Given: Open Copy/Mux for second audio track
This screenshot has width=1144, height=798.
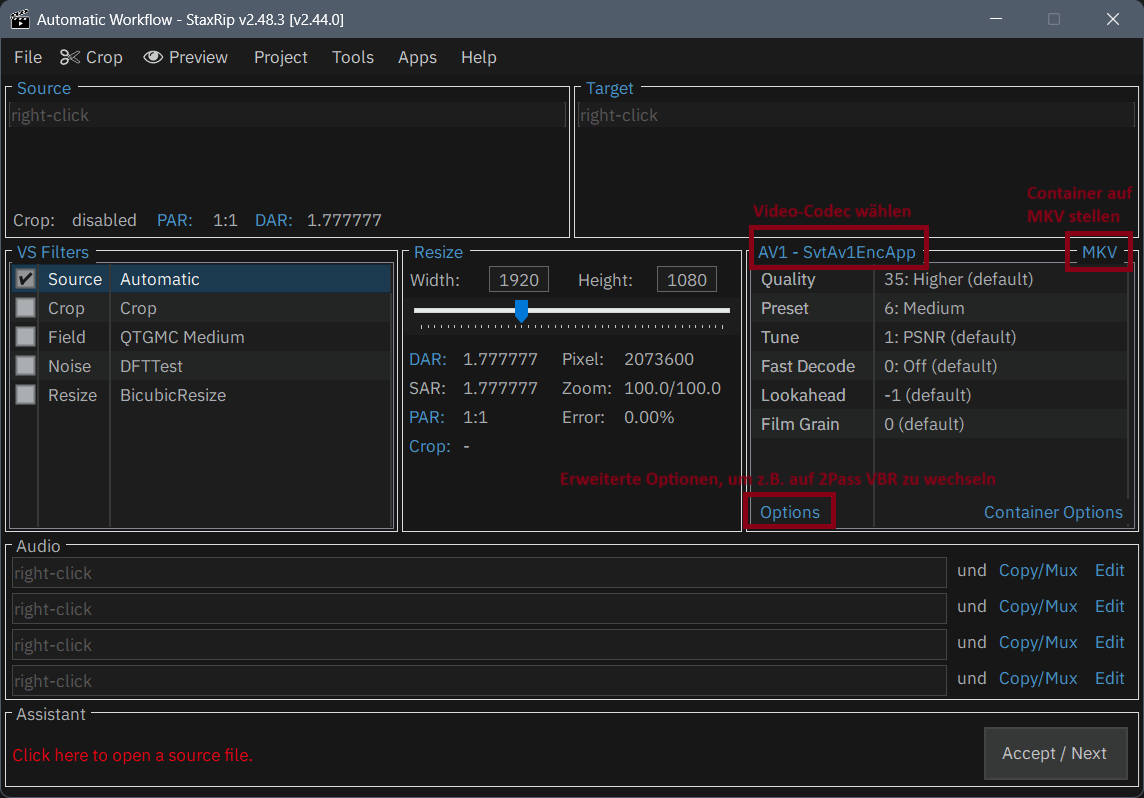Looking at the screenshot, I should 1037,606.
